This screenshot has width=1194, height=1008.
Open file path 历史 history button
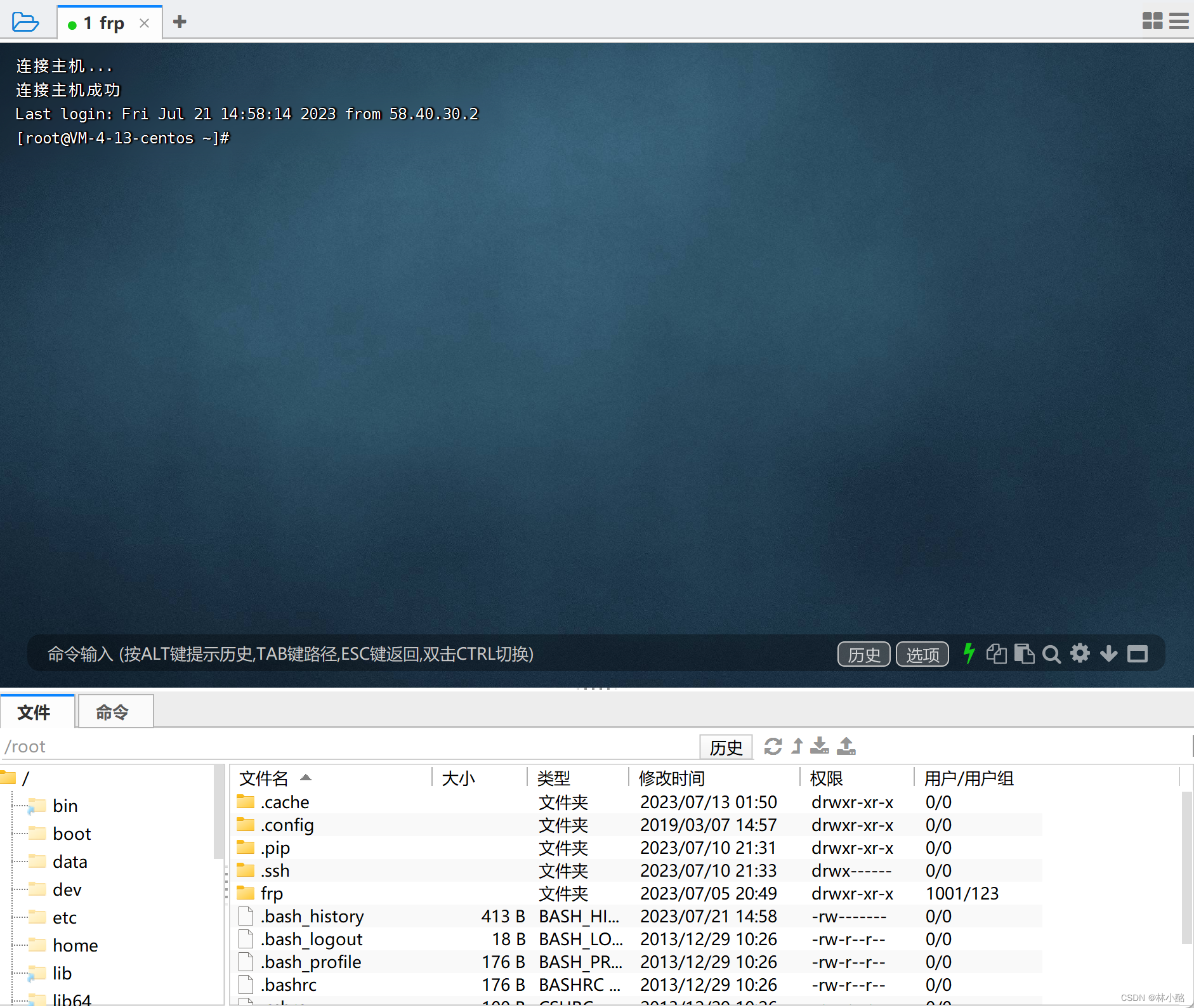tap(726, 747)
